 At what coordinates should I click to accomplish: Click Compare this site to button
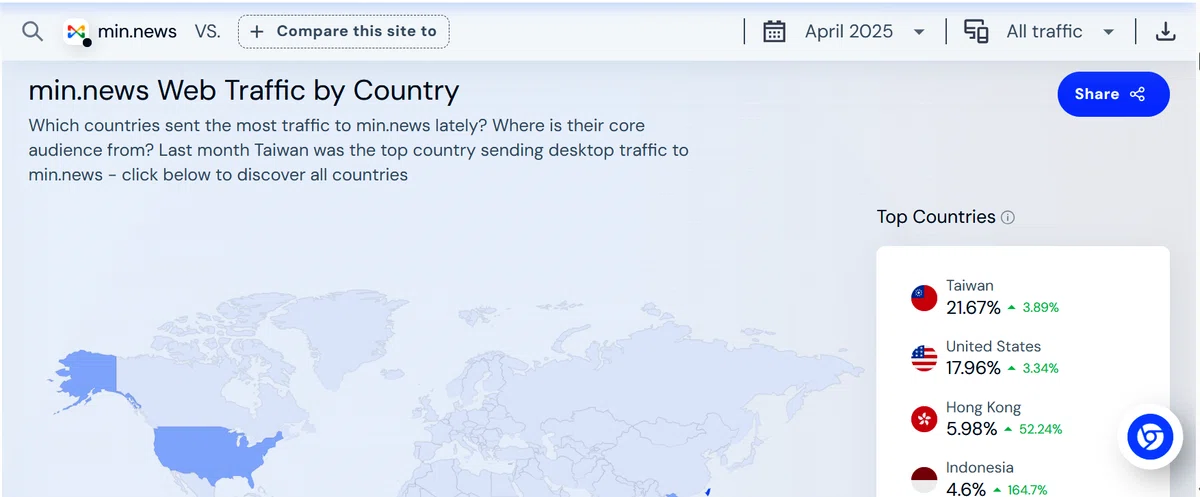click(344, 31)
